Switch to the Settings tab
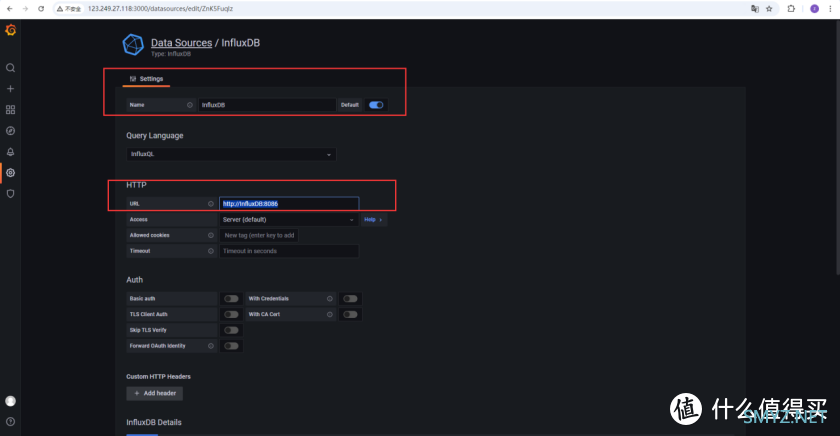 pyautogui.click(x=146, y=79)
